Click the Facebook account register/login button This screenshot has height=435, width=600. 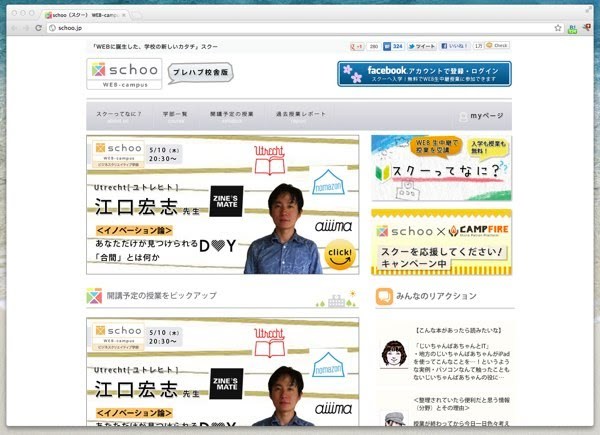pos(424,74)
